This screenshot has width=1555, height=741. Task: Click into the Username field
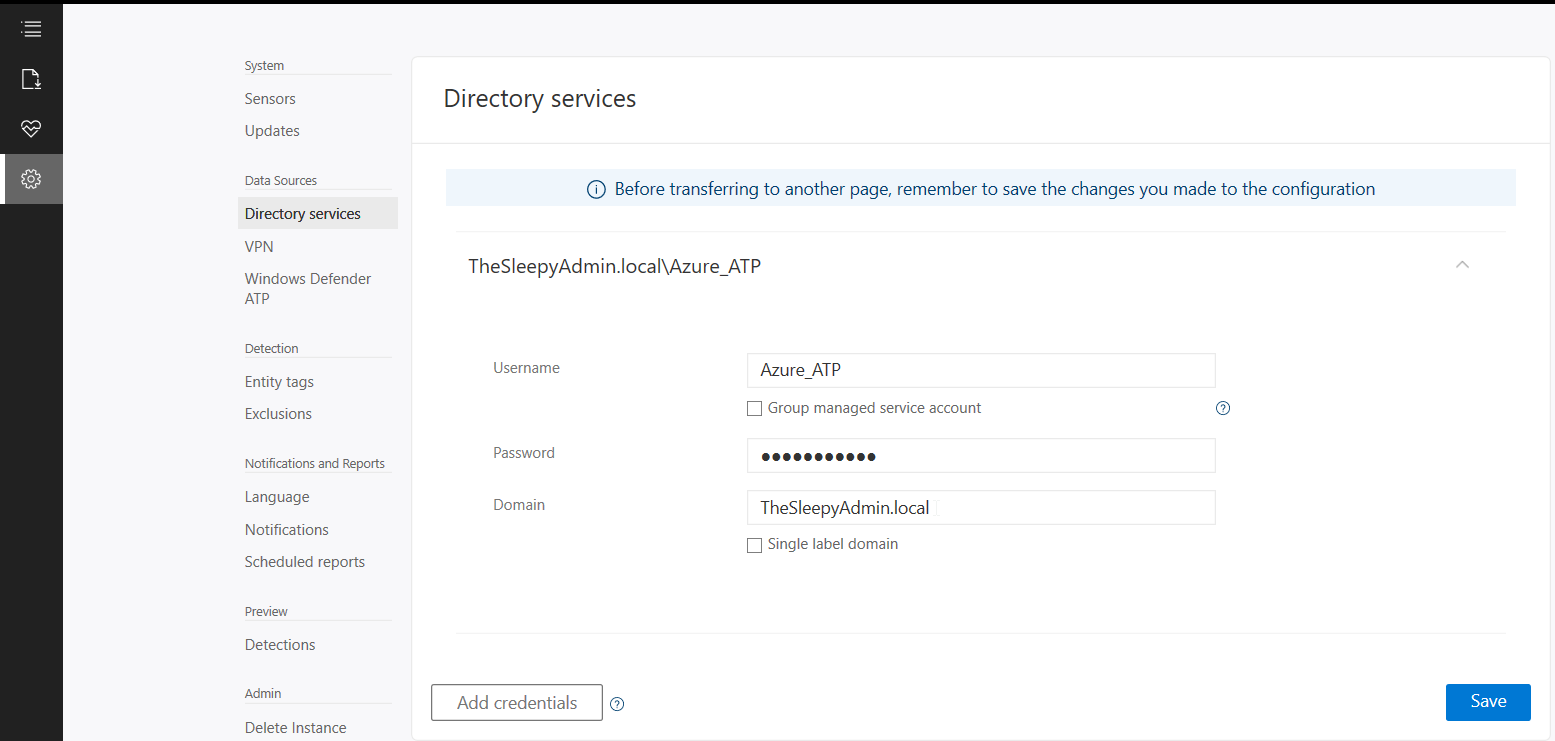click(980, 370)
